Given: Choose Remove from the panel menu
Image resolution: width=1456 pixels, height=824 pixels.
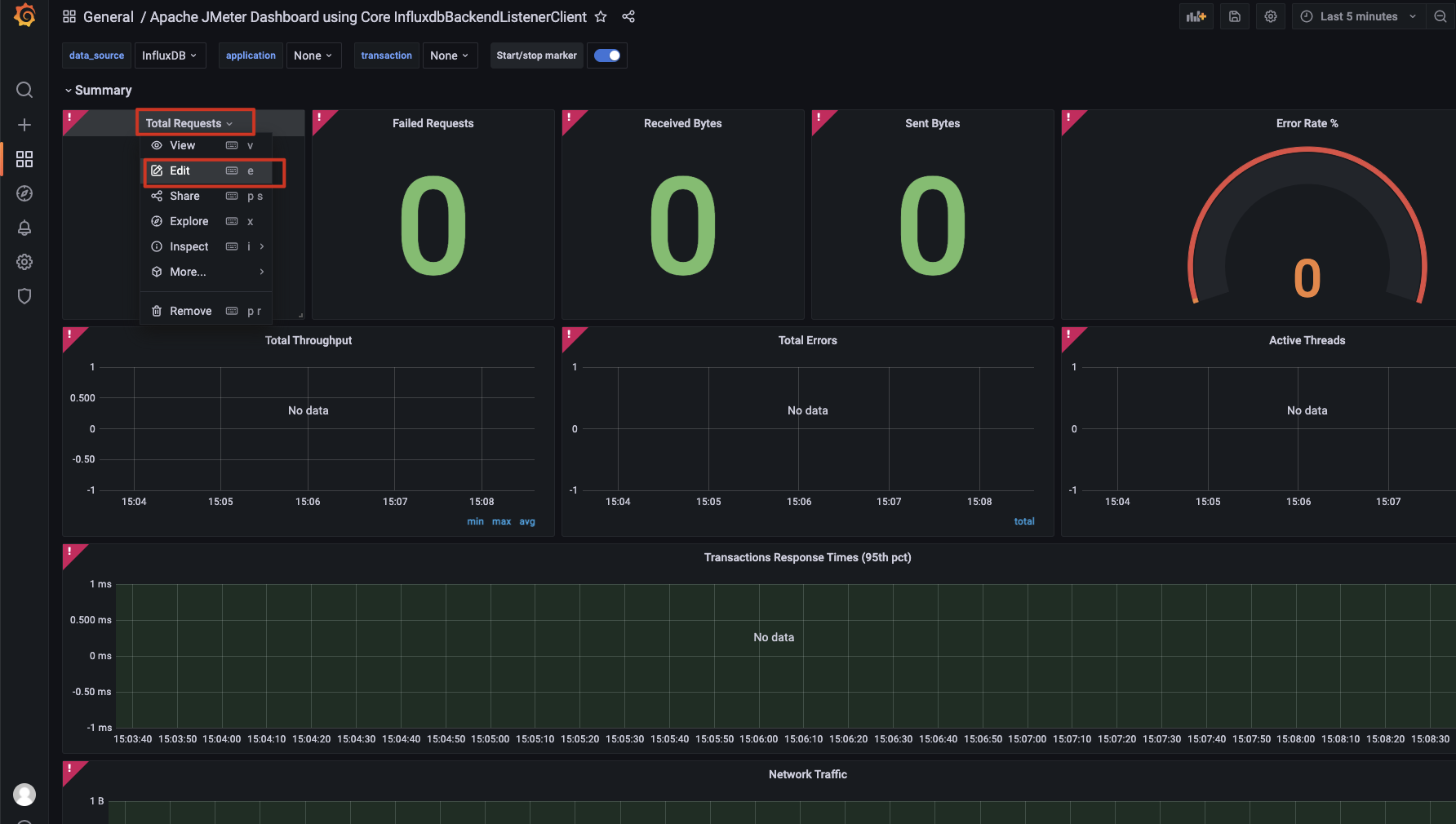Looking at the screenshot, I should (207, 311).
